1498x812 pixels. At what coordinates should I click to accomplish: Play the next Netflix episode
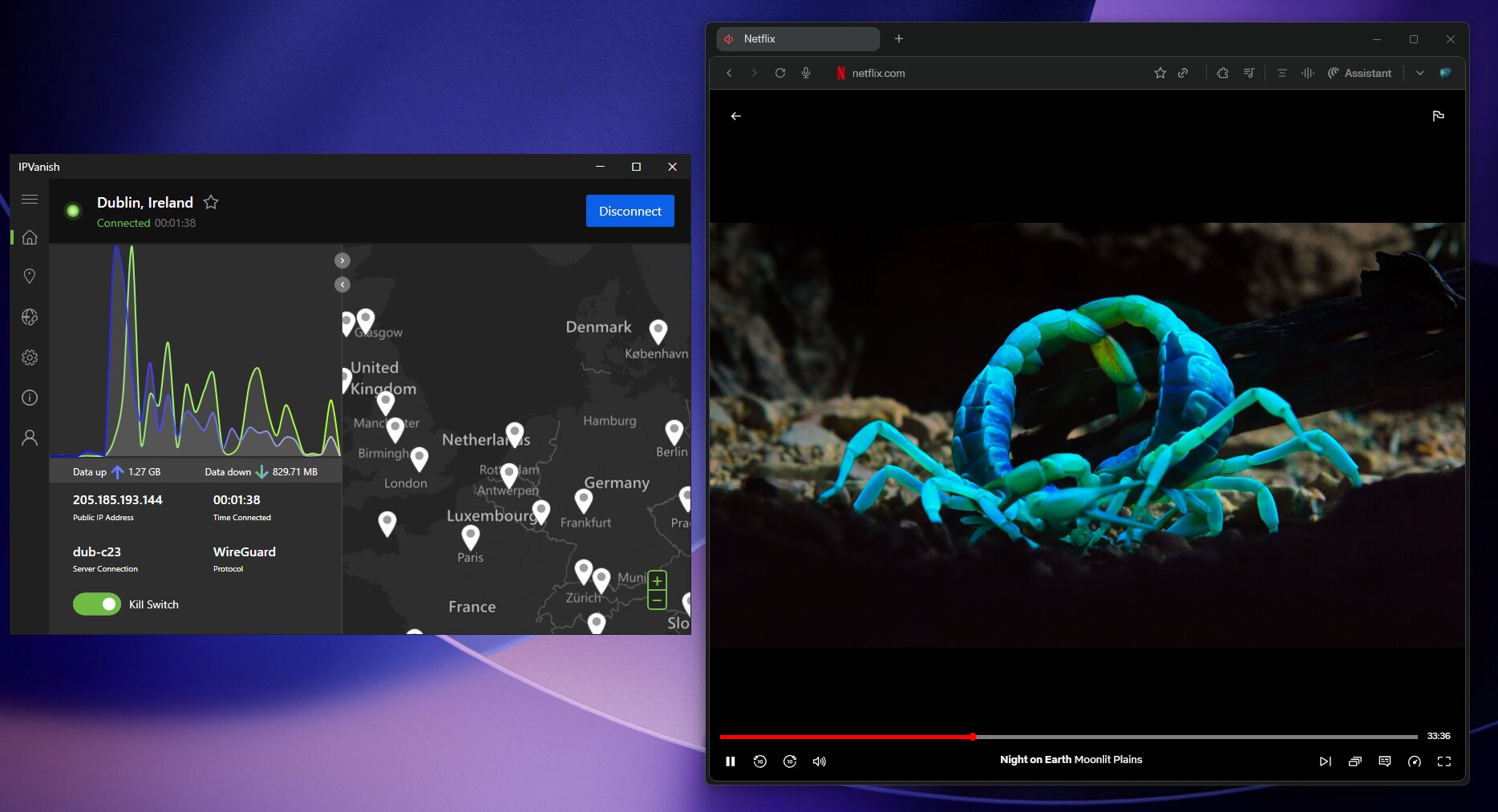pyautogui.click(x=1326, y=762)
